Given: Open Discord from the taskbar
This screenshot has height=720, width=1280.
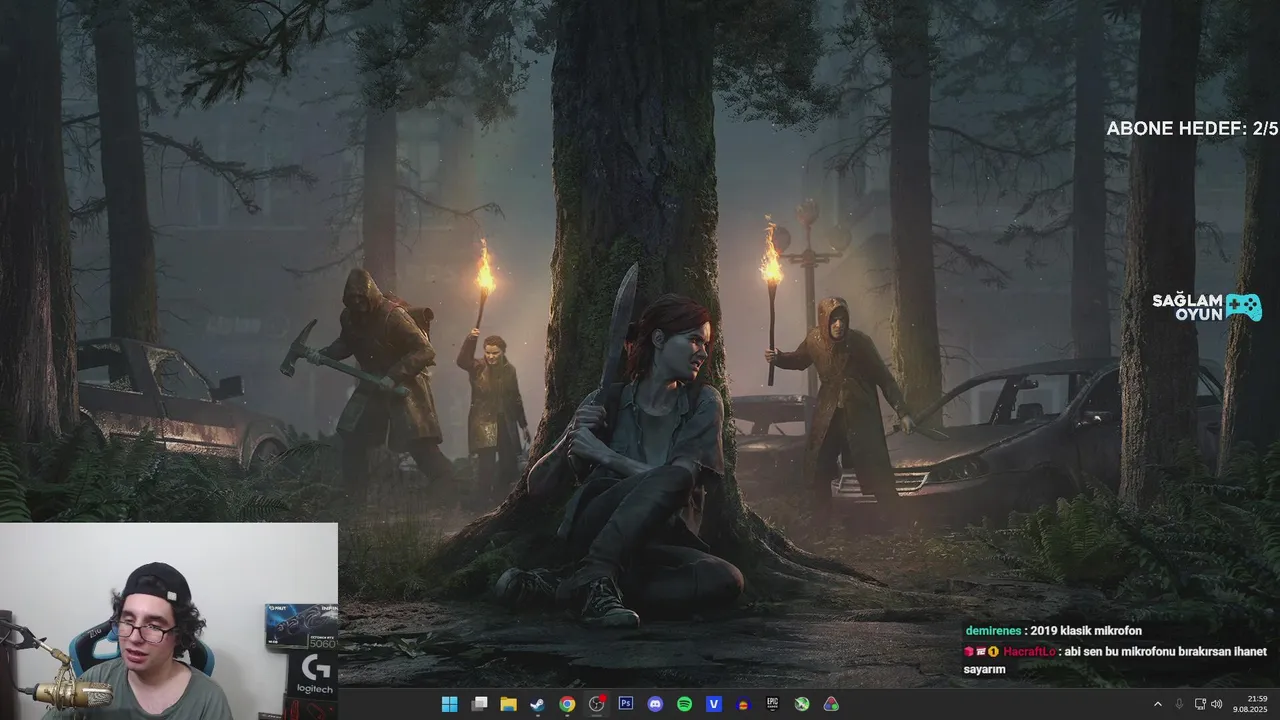Looking at the screenshot, I should point(655,704).
